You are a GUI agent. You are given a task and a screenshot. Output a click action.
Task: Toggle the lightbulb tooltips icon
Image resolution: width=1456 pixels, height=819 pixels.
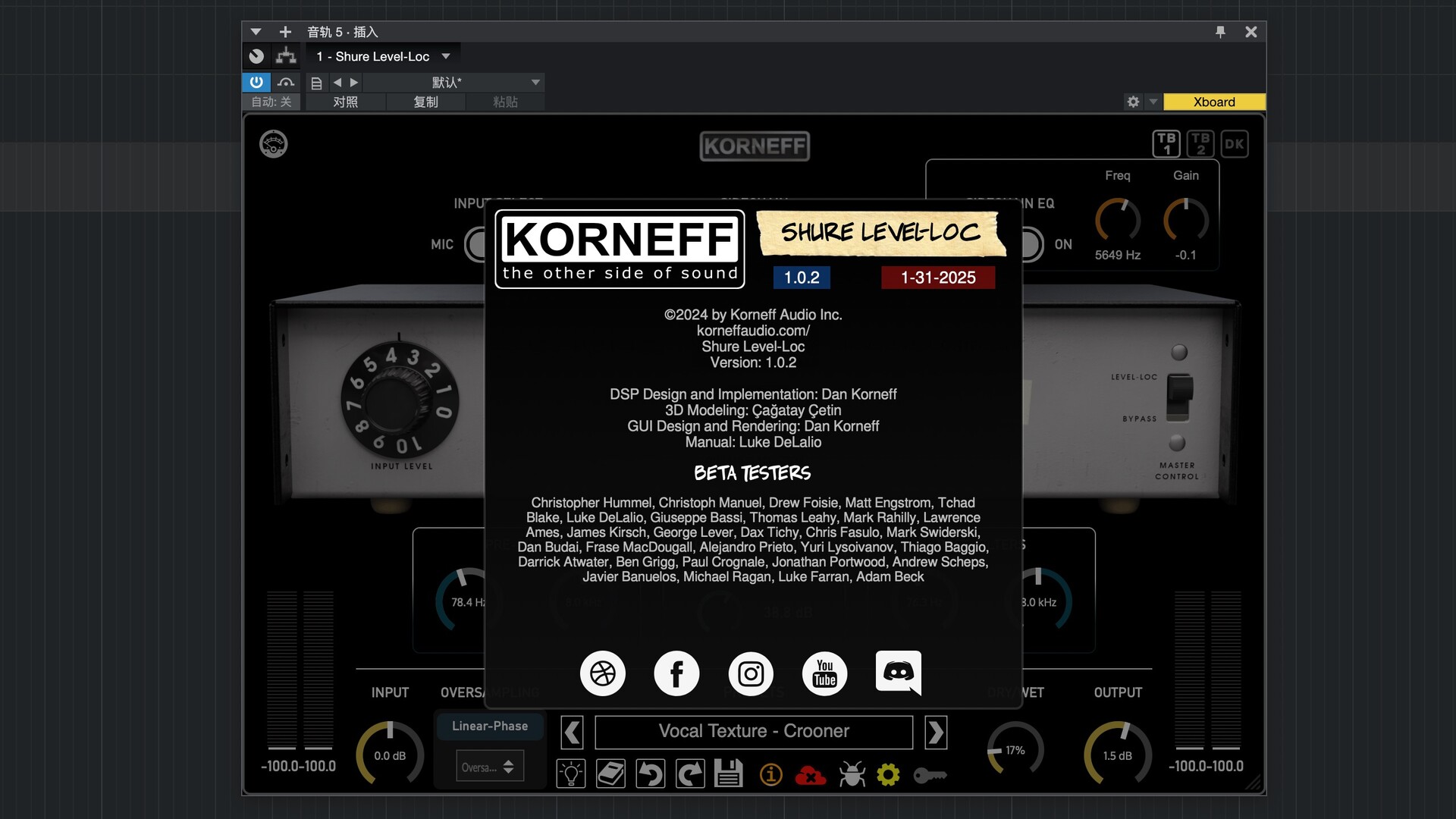coord(571,774)
